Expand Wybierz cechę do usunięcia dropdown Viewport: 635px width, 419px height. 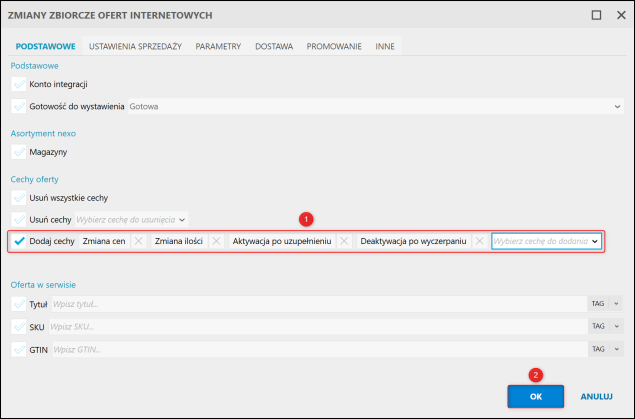point(132,220)
